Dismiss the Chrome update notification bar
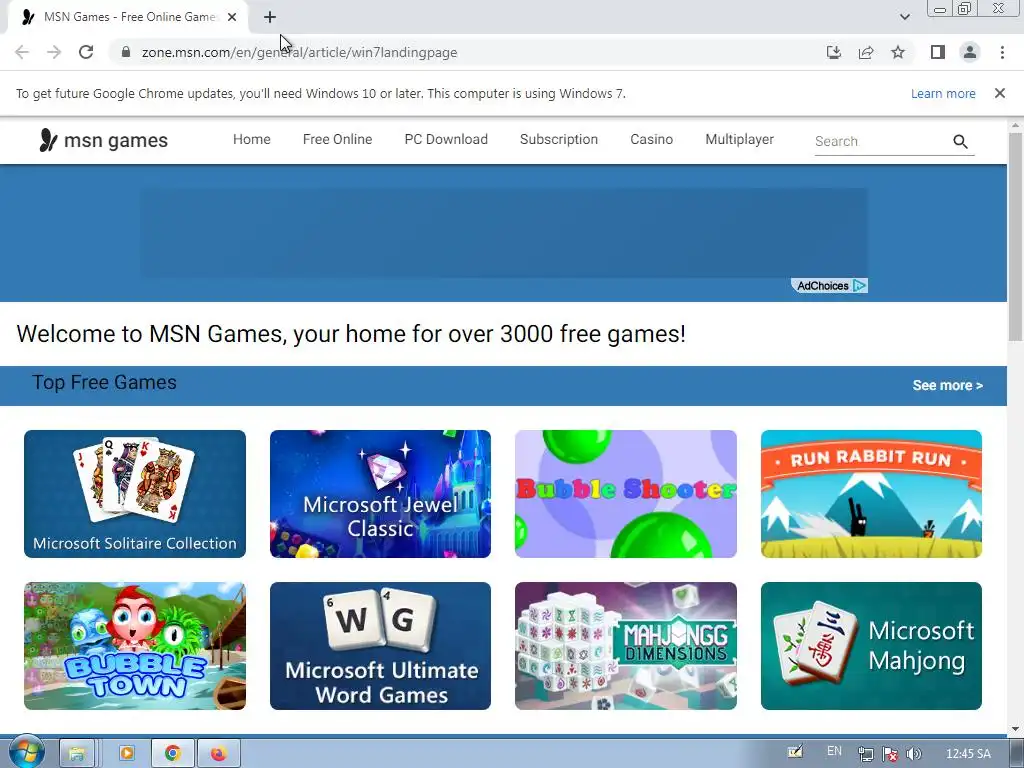Viewport: 1024px width, 768px height. pyautogui.click(x=1000, y=93)
